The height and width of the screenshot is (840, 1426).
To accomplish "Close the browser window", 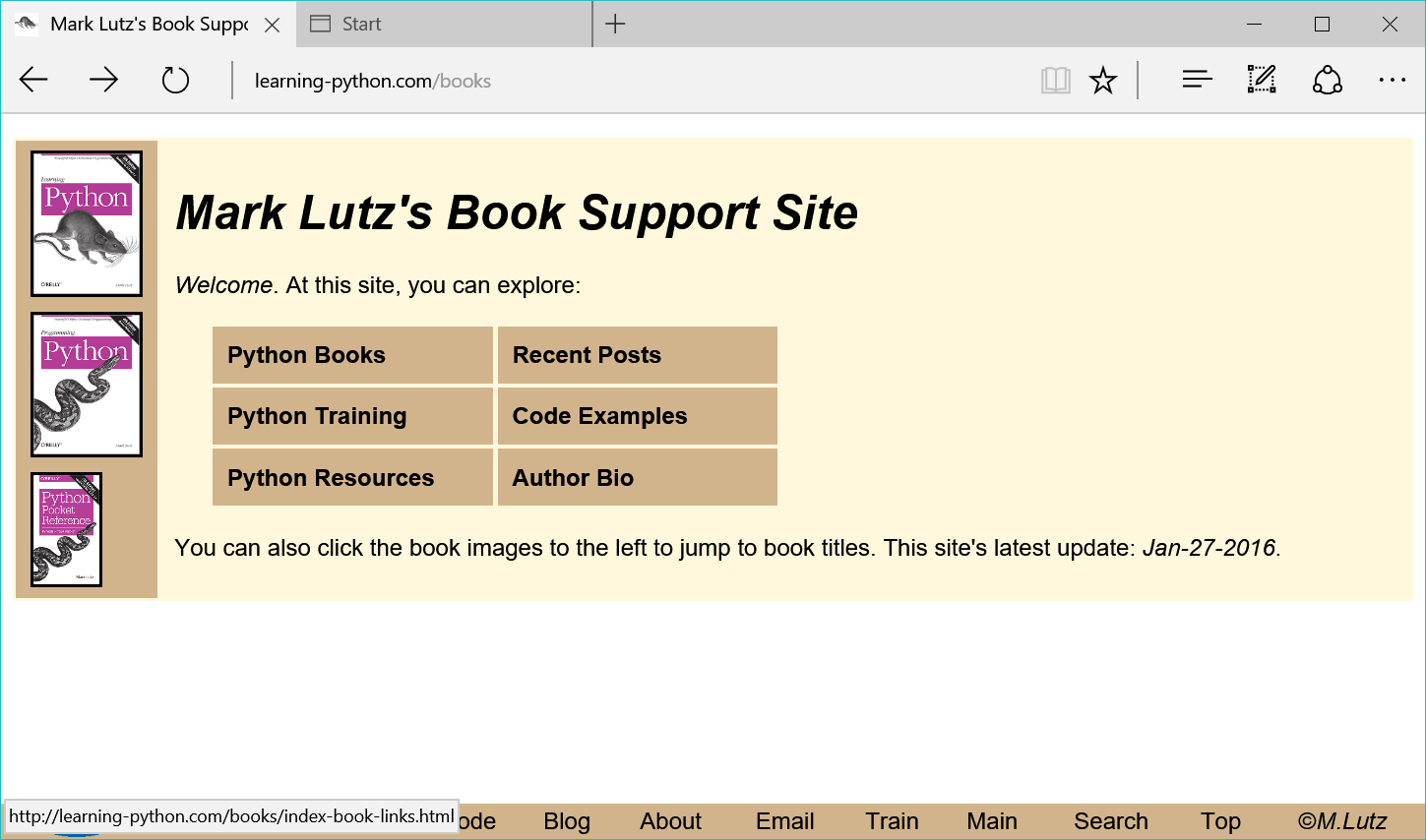I will coord(1390,24).
